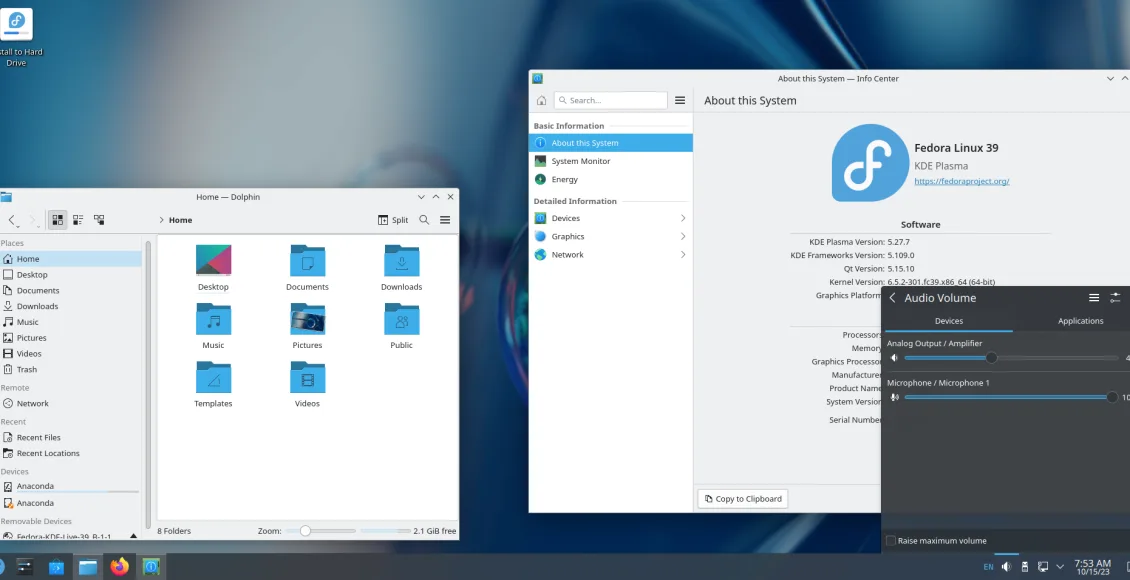
Task: Adjust the Dolphin zoom slider
Action: pos(320,530)
